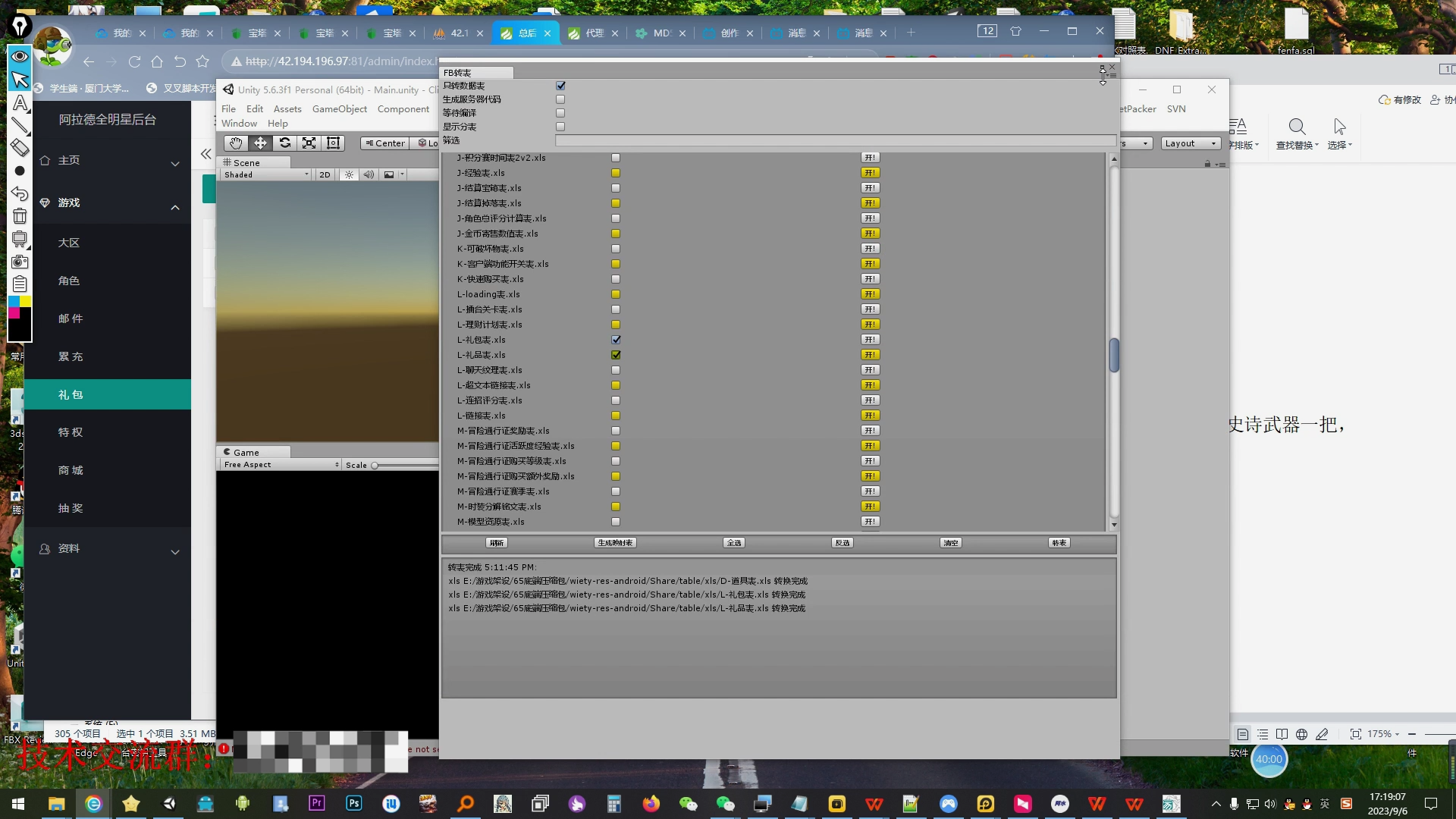Enable the 生成服务器代码 checkbox

[560, 99]
